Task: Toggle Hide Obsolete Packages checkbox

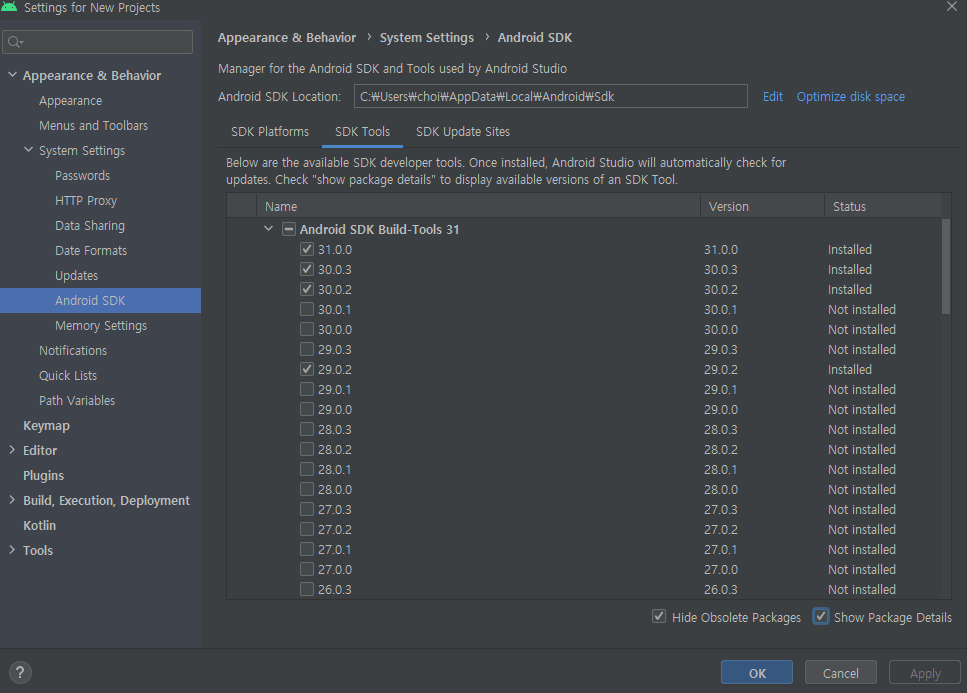Action: (659, 617)
